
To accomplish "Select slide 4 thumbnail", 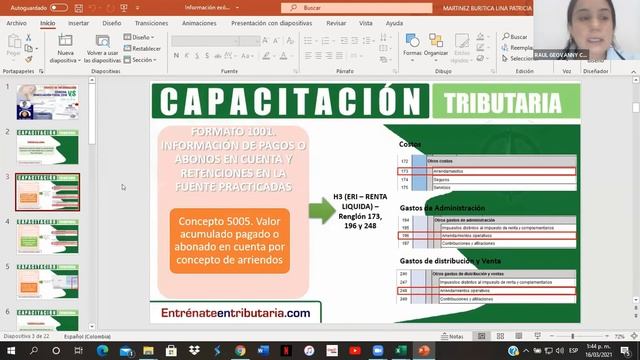I will click(48, 236).
